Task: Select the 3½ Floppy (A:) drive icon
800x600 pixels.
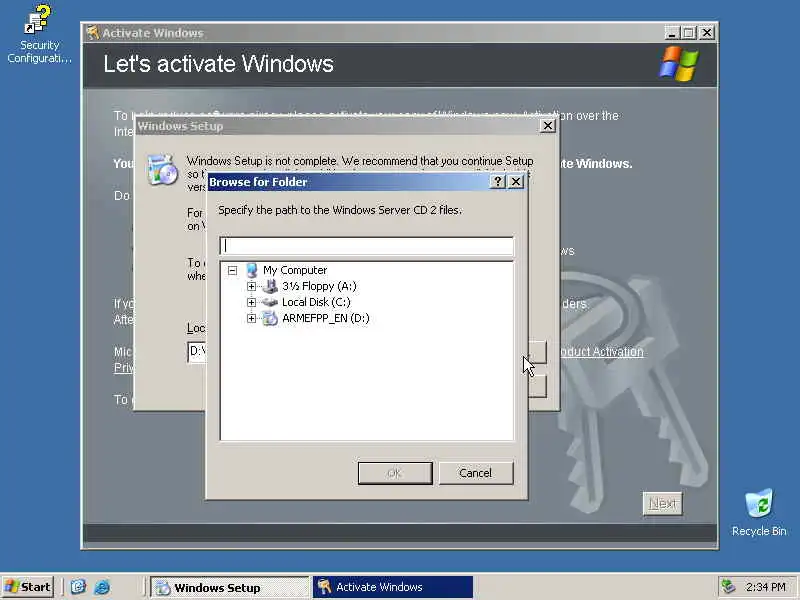Action: point(270,286)
